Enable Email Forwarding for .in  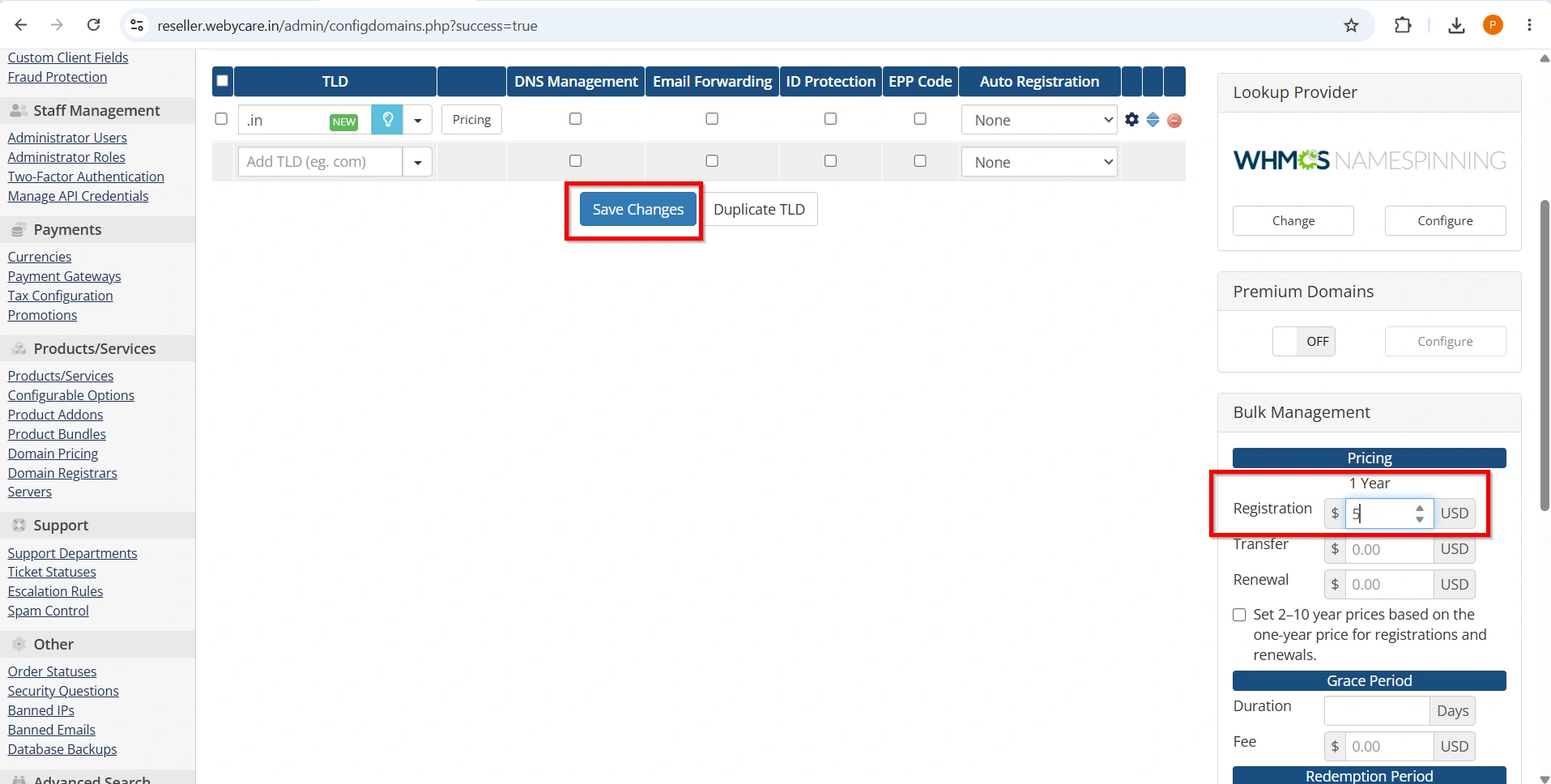[x=712, y=119]
